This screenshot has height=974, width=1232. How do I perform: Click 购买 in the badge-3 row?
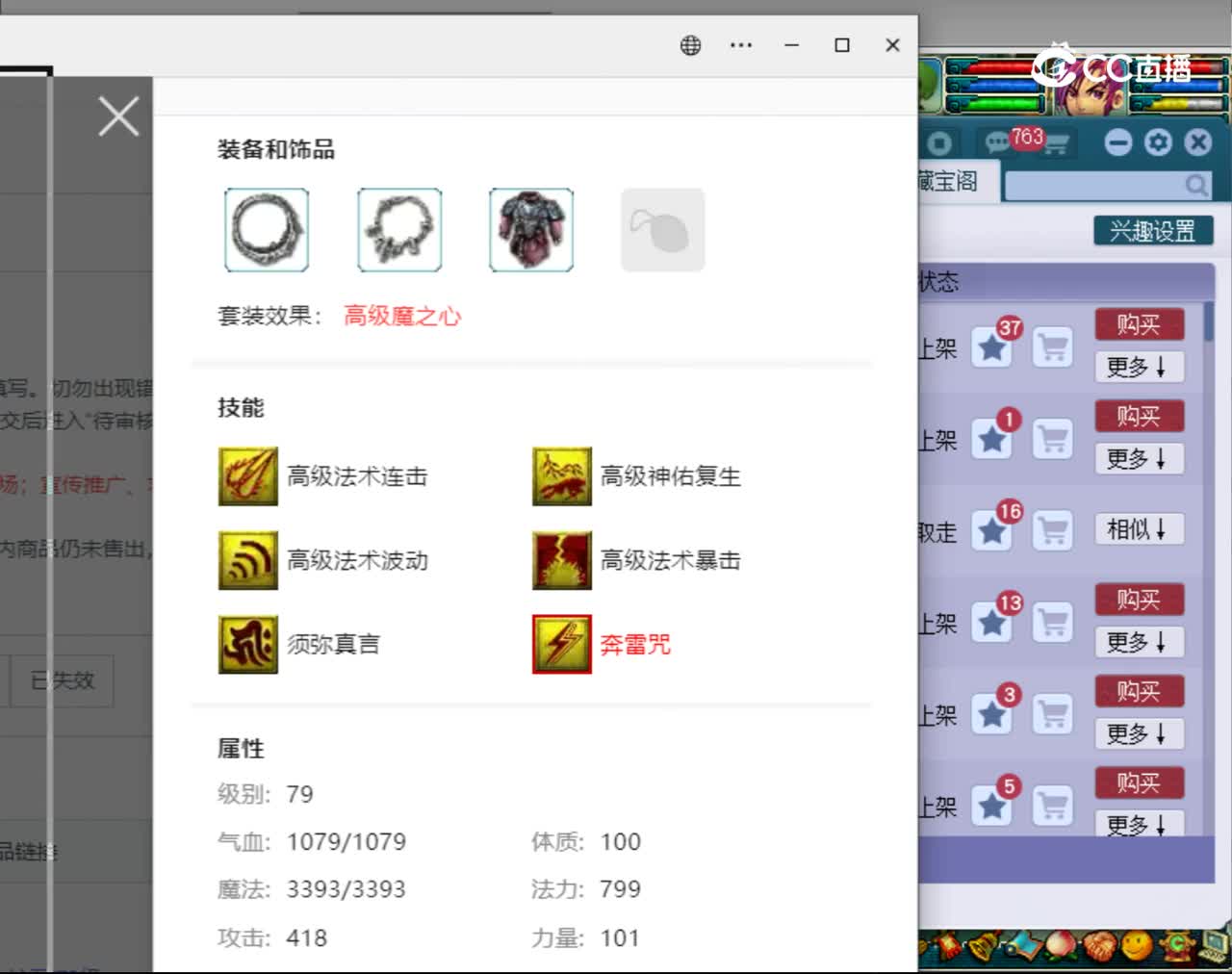(x=1140, y=692)
